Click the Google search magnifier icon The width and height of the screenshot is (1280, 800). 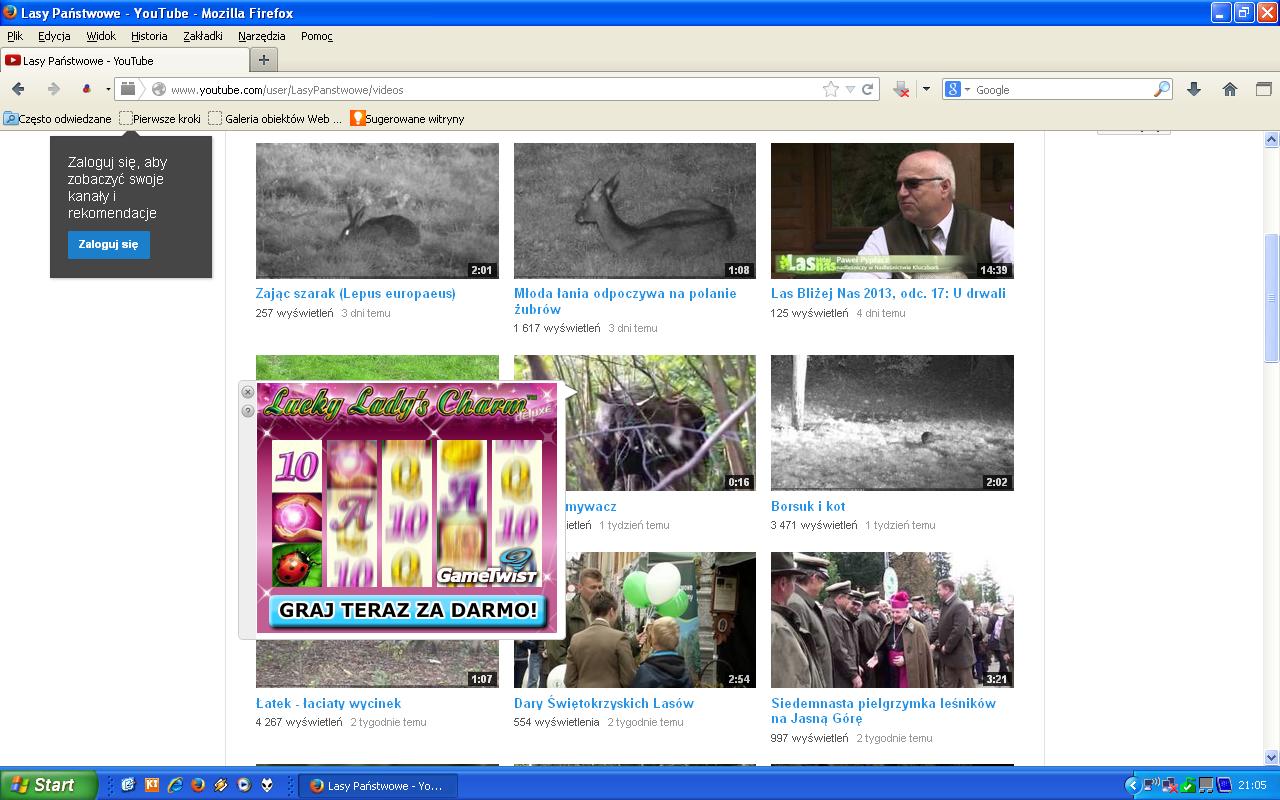click(x=1161, y=89)
